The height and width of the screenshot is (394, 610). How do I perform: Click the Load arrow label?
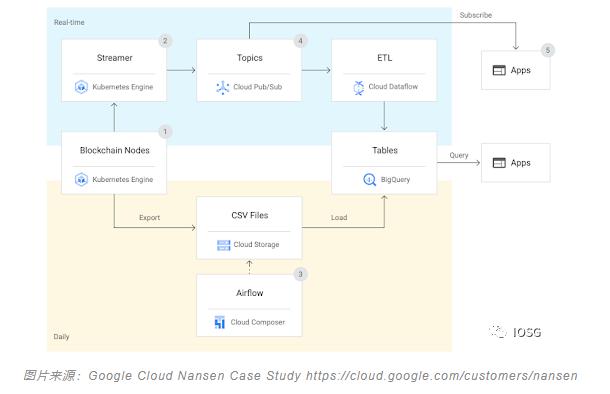click(x=339, y=217)
